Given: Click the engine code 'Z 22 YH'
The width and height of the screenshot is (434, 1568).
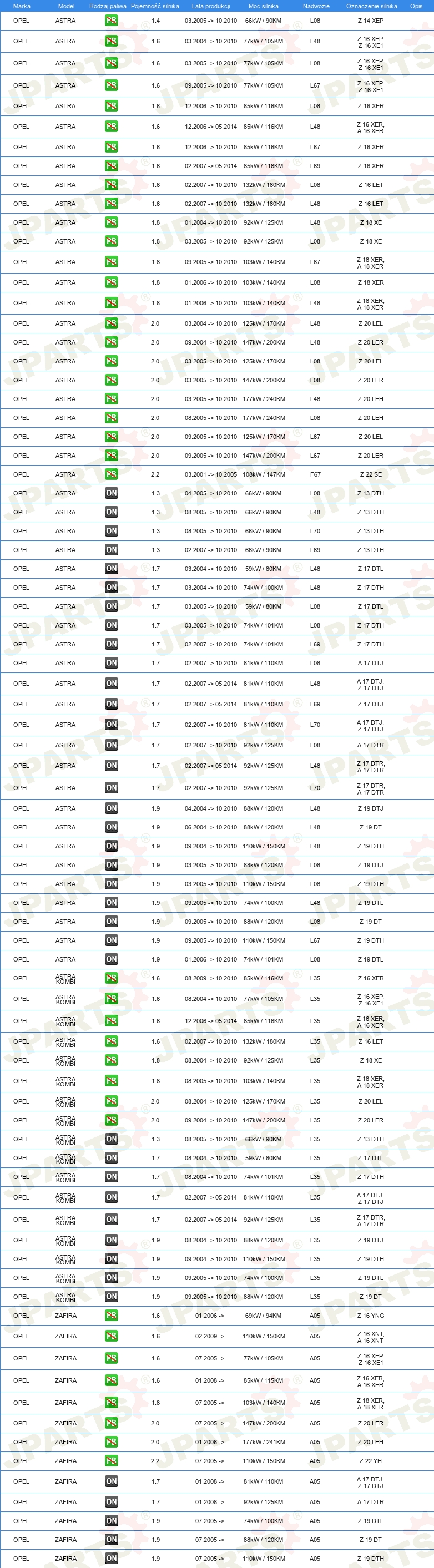Looking at the screenshot, I should pos(370,1461).
